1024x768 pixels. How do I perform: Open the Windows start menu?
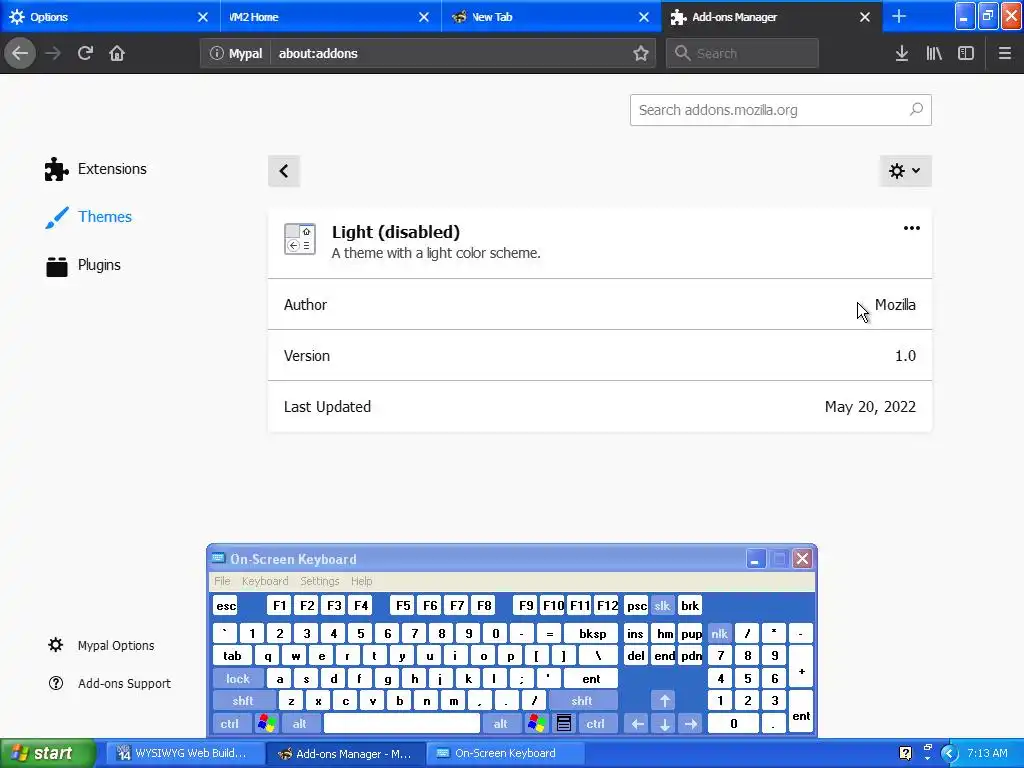(47, 753)
